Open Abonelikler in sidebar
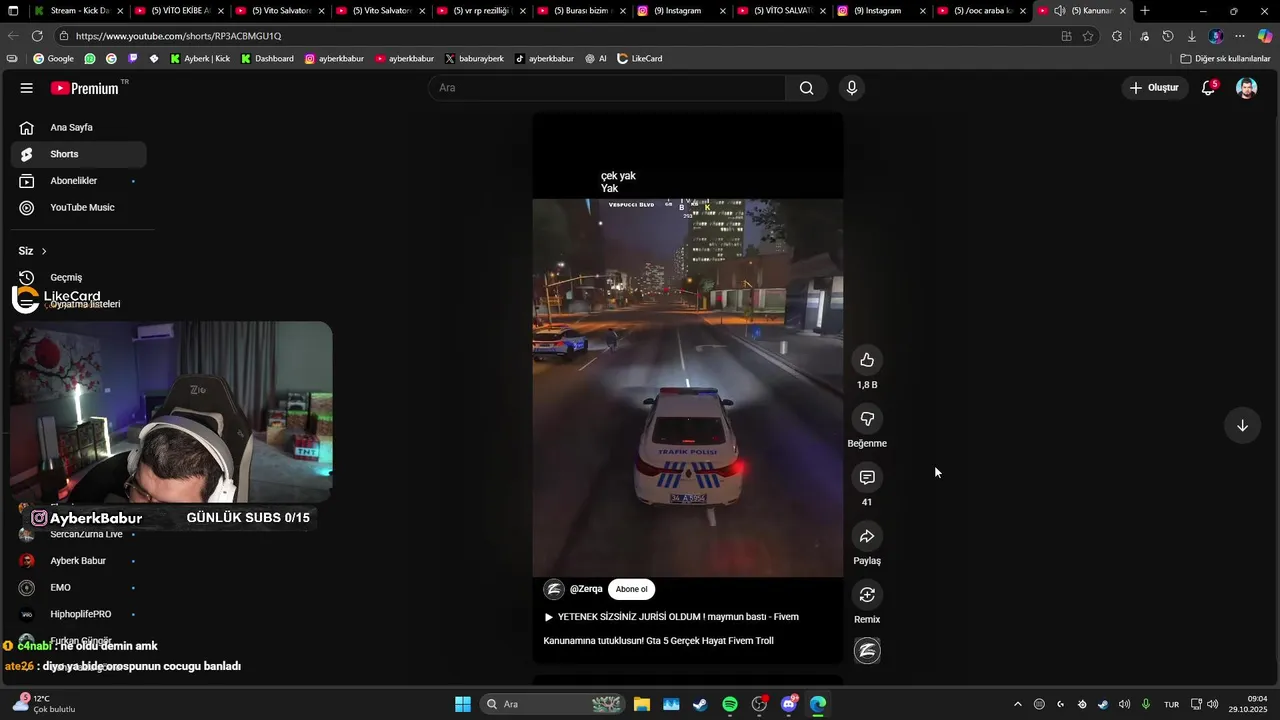Image resolution: width=1280 pixels, height=720 pixels. [x=78, y=181]
